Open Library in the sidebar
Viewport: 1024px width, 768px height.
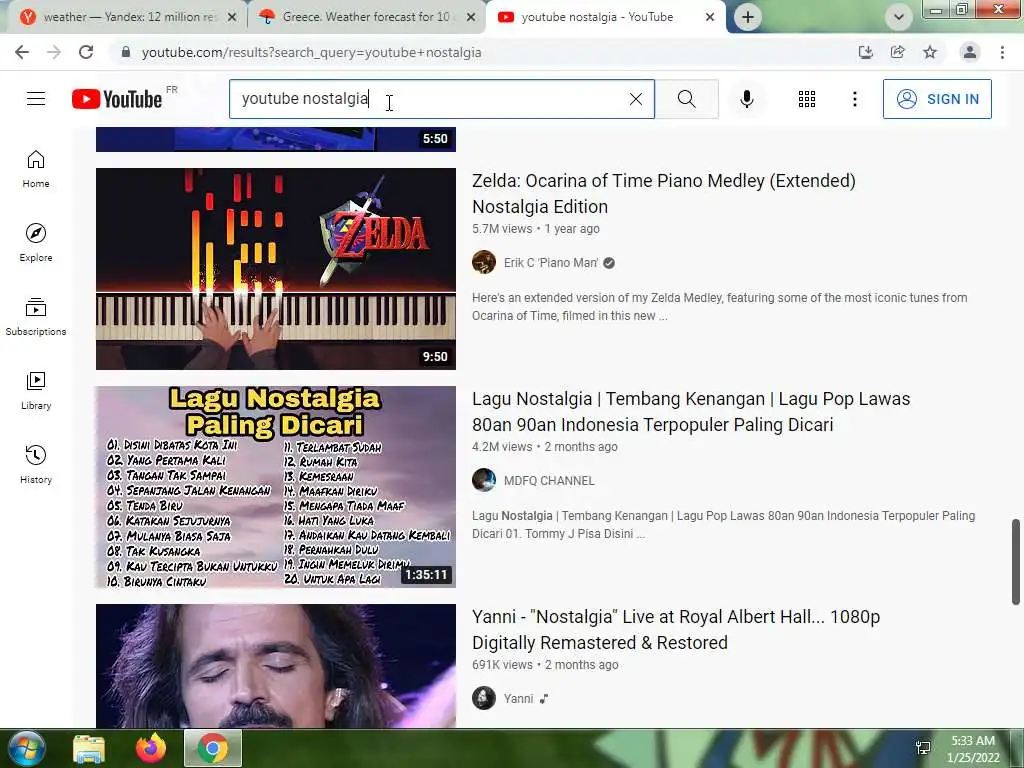pos(36,391)
